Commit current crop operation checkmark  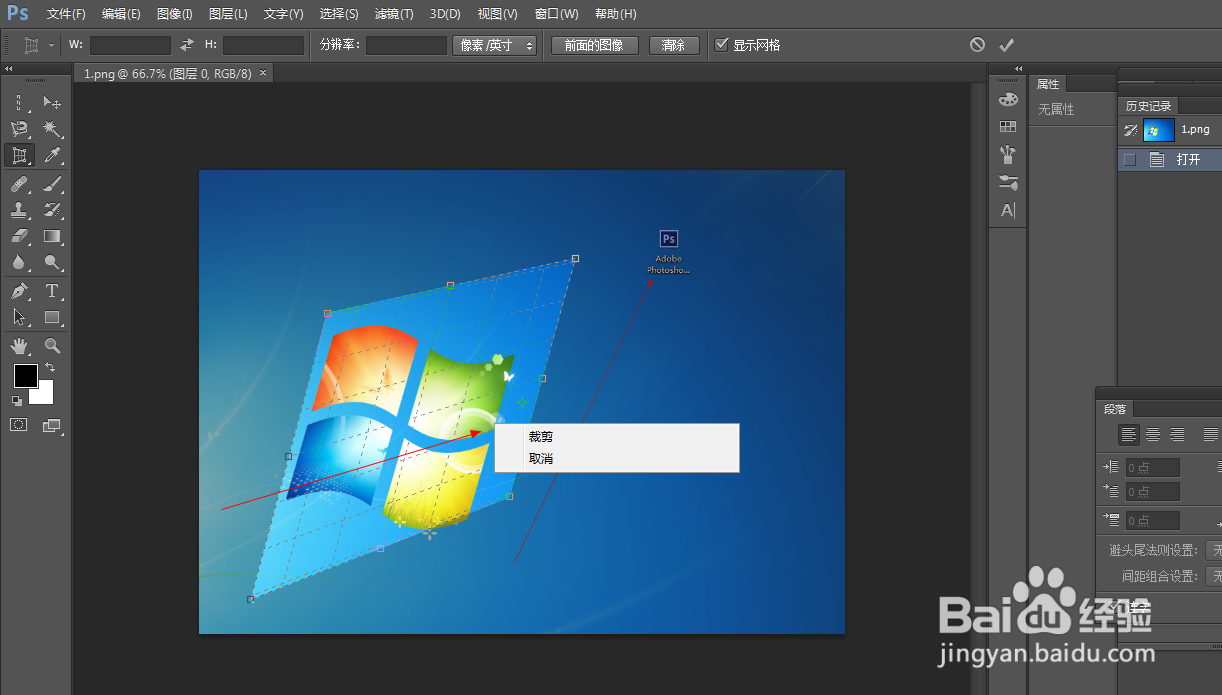pos(1007,44)
